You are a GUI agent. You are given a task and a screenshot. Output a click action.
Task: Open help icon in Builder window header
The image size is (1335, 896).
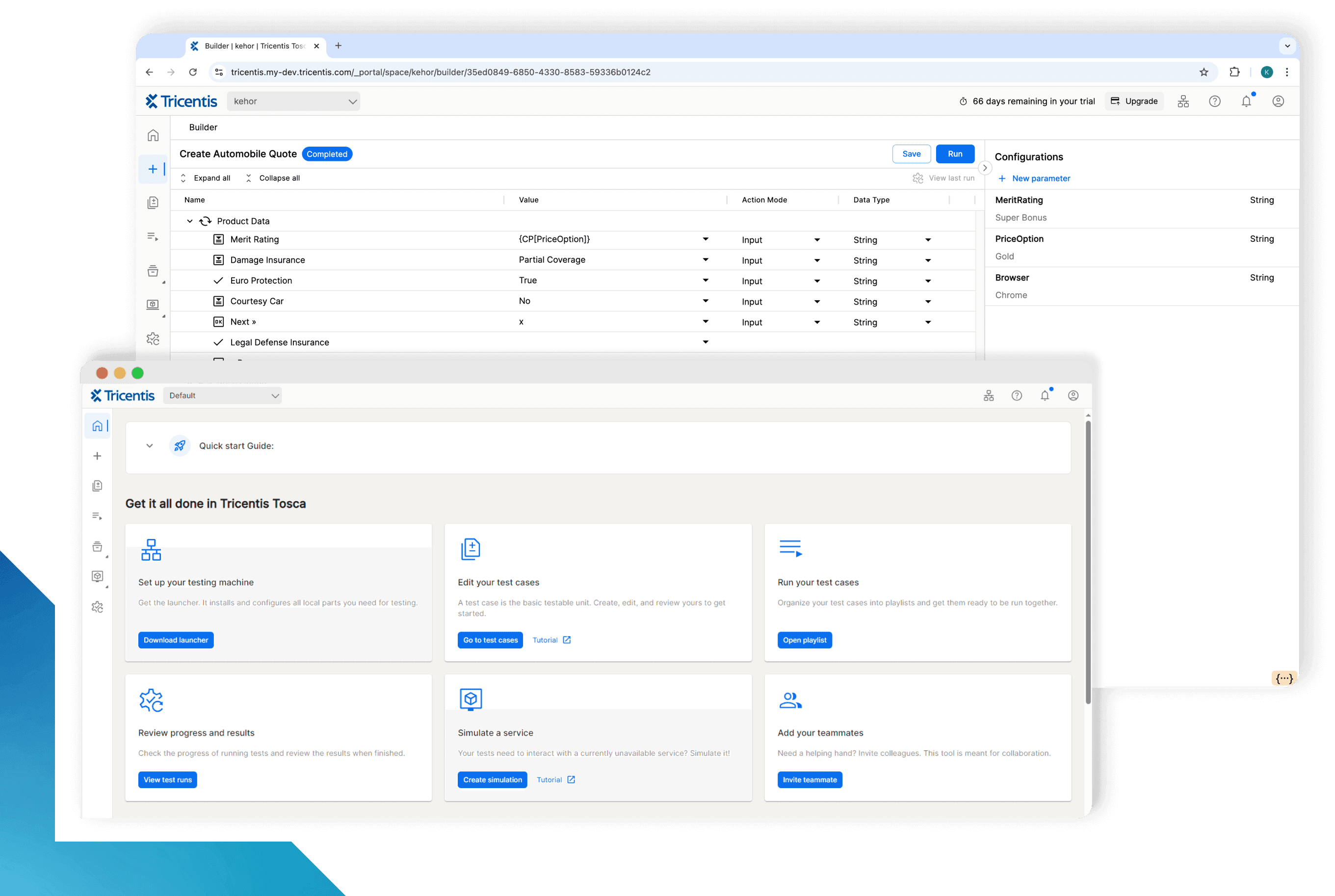pos(1214,102)
